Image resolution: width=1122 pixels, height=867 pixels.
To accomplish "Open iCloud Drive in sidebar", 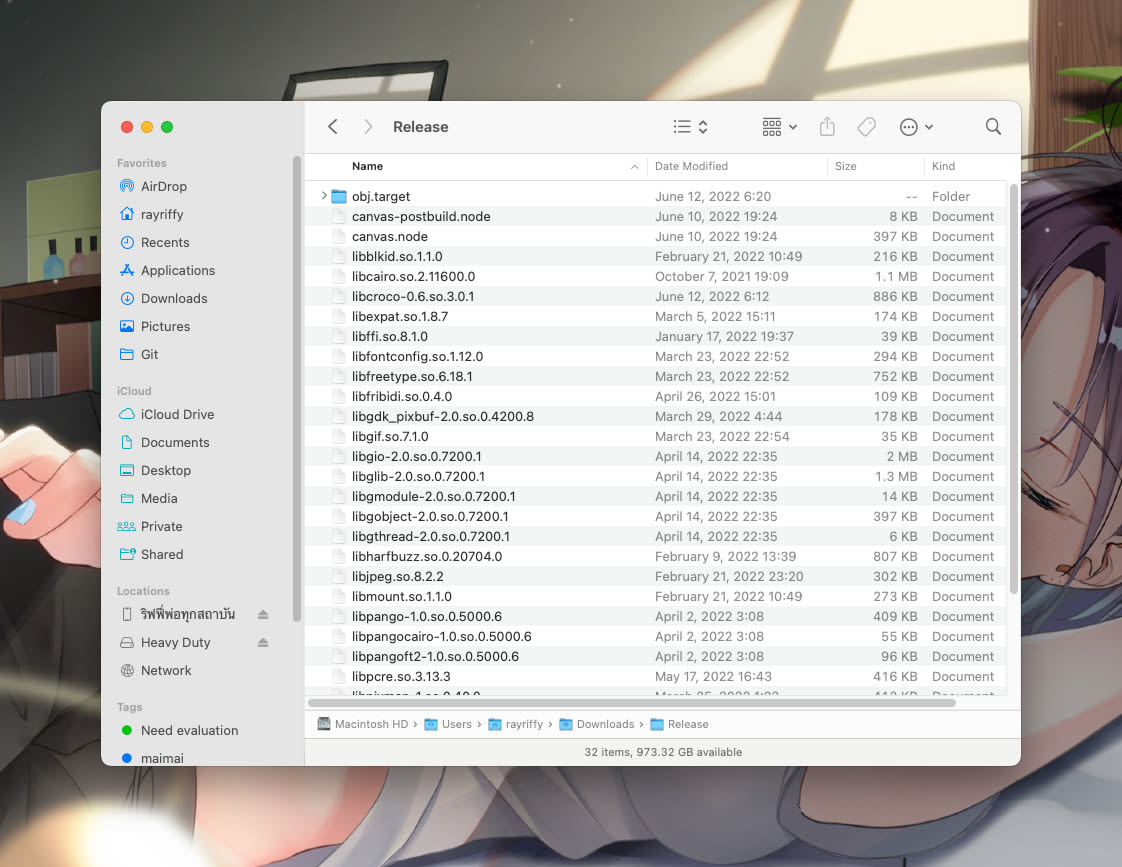I will coord(177,413).
